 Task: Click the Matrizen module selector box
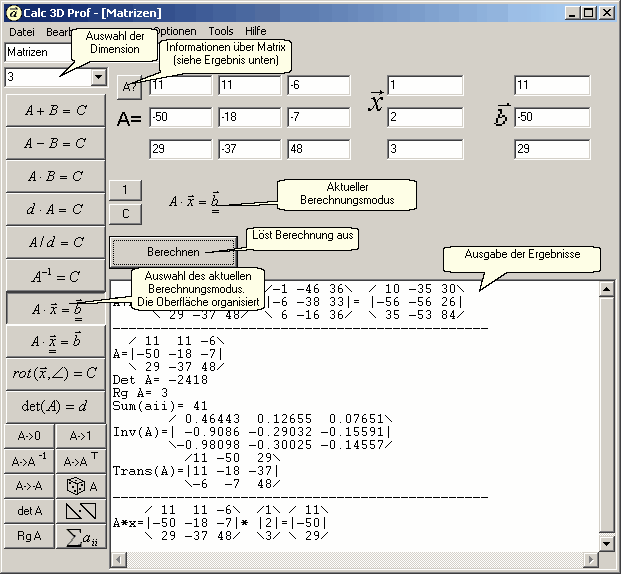pyautogui.click(x=38, y=51)
